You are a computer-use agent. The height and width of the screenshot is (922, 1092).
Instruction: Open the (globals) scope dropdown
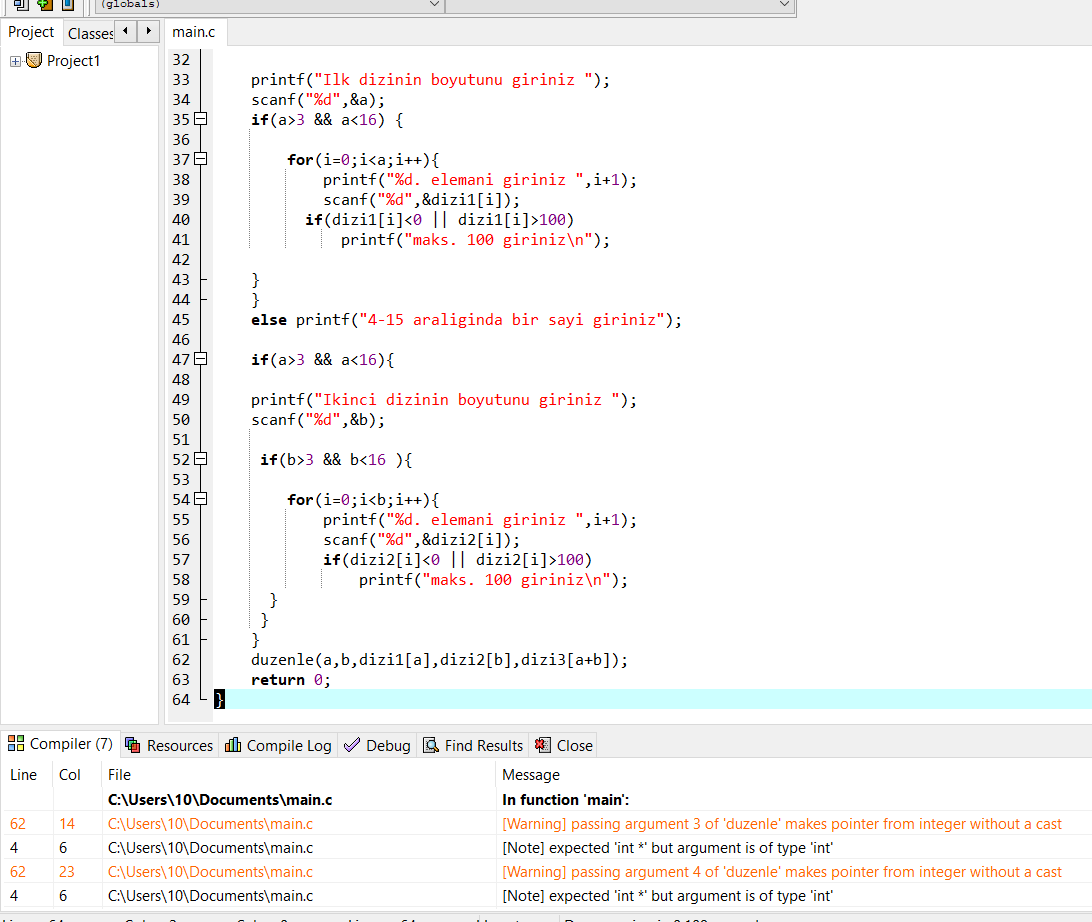tap(269, 5)
